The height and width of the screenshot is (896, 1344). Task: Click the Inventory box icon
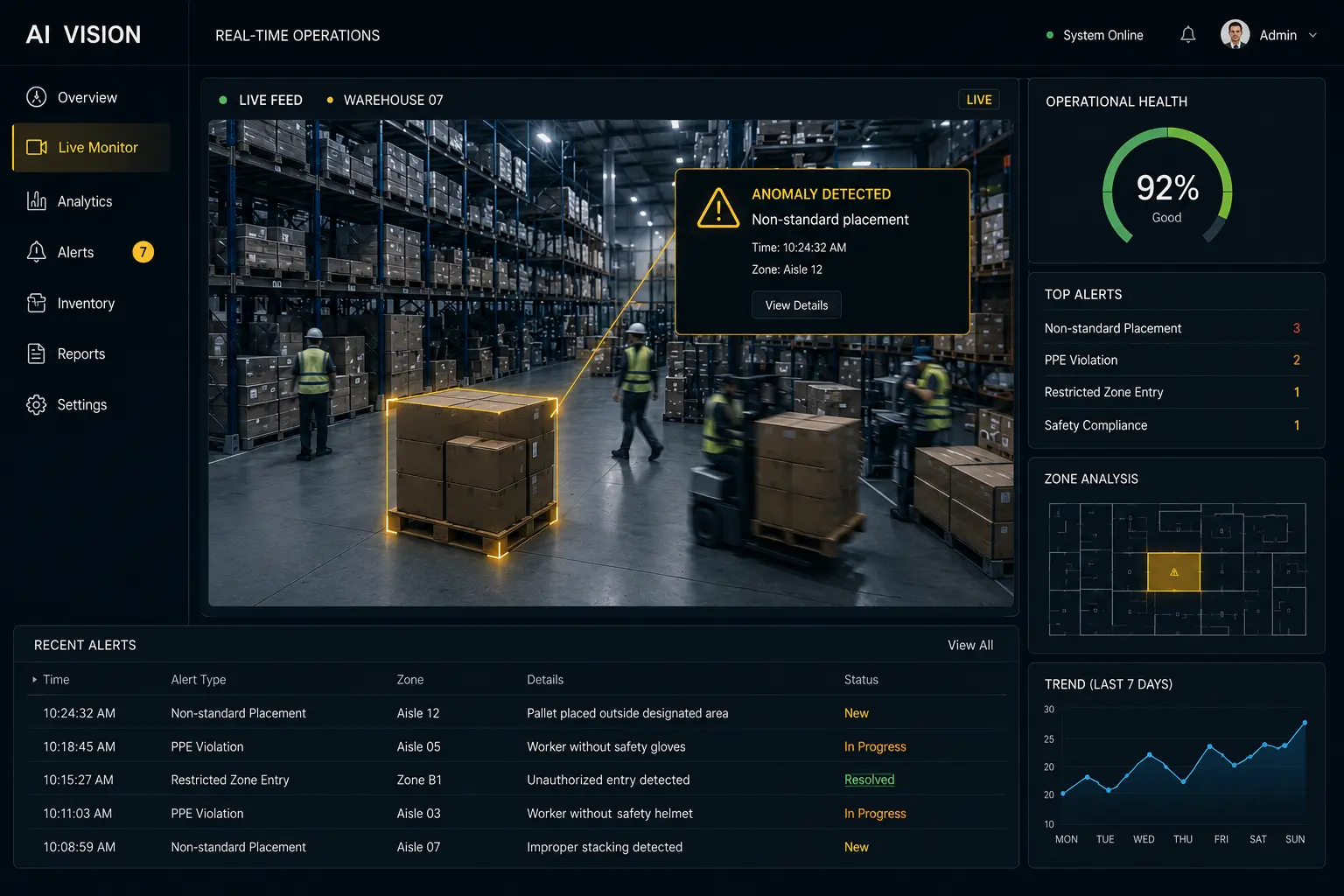pos(37,303)
